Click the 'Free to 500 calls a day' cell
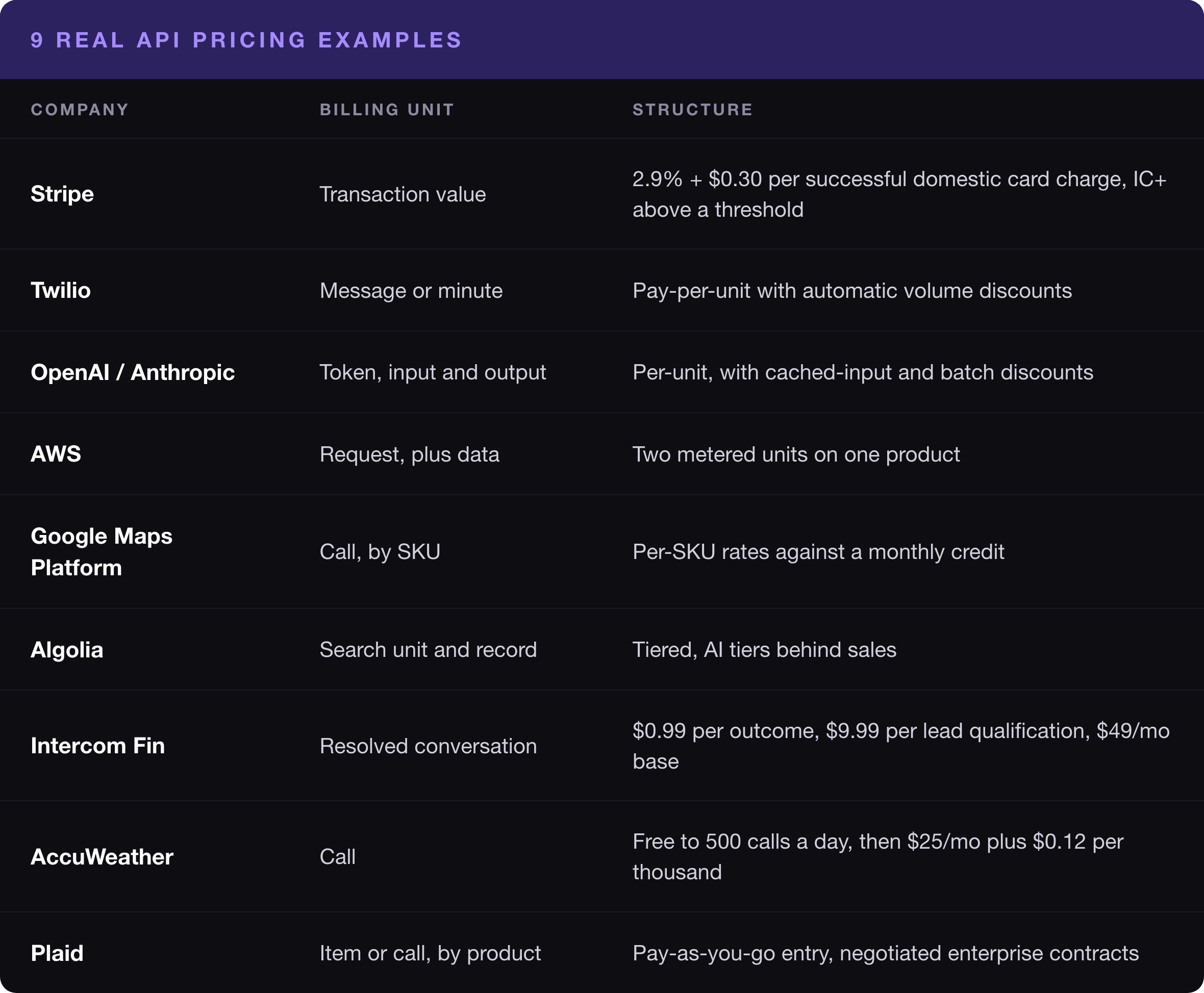 coord(878,856)
